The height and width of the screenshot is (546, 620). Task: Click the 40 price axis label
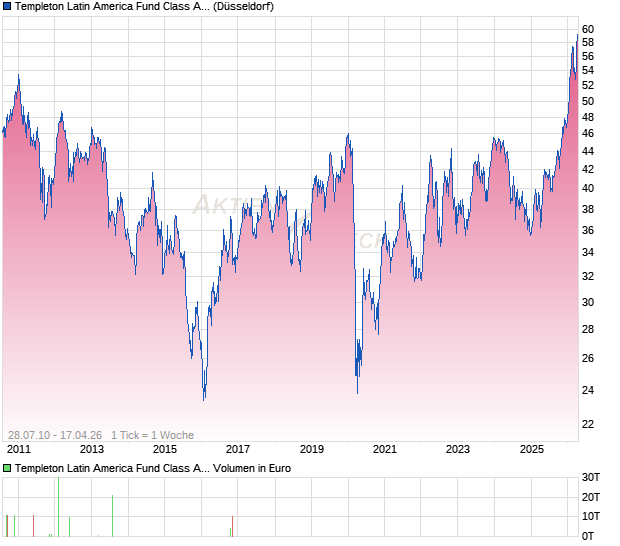(x=588, y=188)
